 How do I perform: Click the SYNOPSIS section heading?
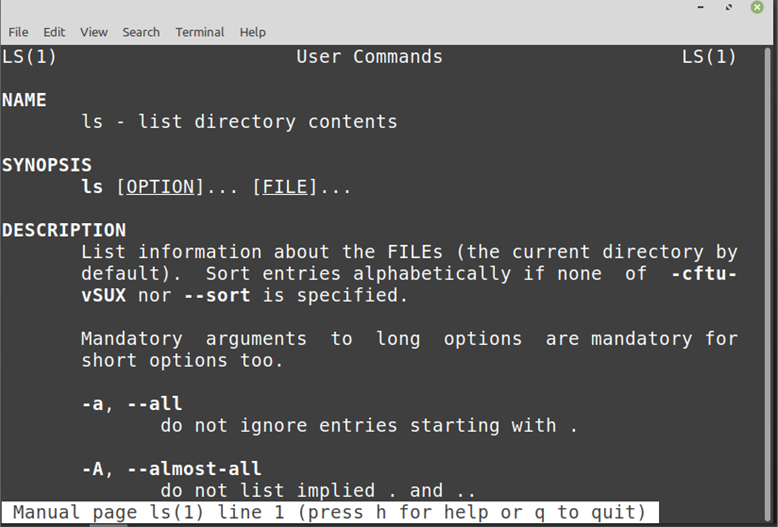(47, 165)
